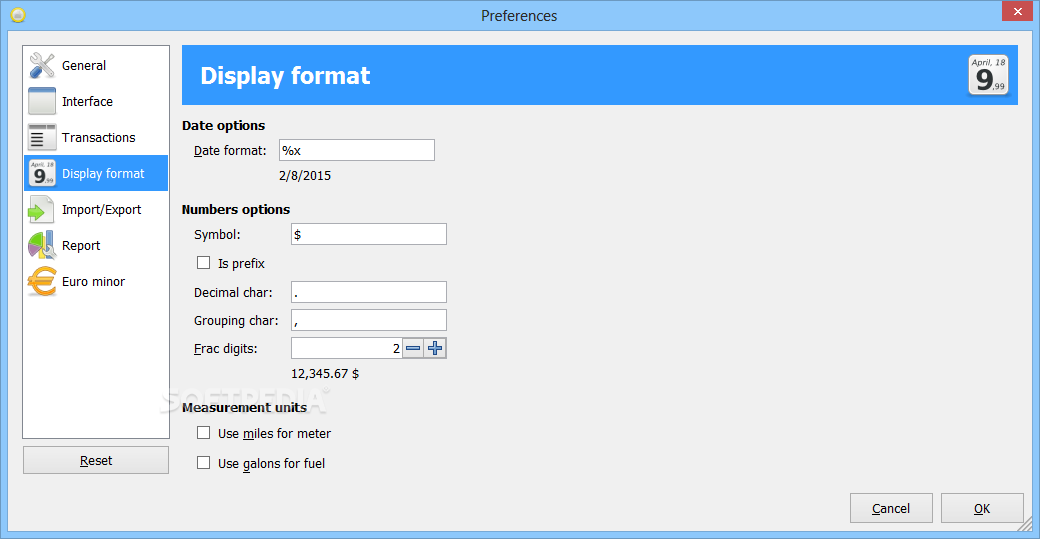
Task: Confirm preferences with the OK button
Action: point(982,508)
